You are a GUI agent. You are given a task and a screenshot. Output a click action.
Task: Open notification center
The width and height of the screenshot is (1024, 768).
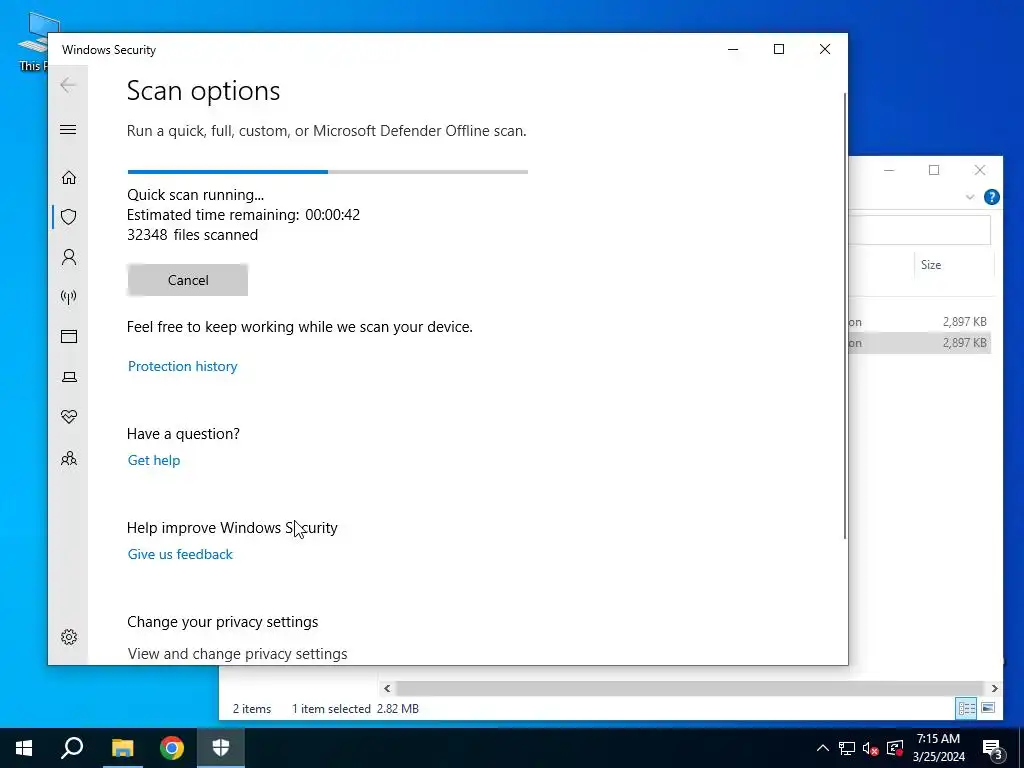click(991, 748)
